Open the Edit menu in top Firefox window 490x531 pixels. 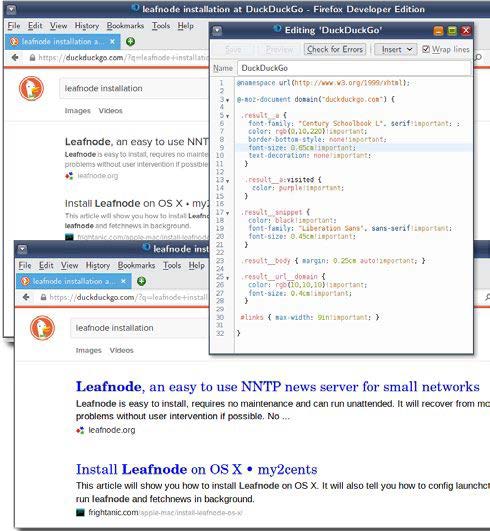(x=35, y=26)
